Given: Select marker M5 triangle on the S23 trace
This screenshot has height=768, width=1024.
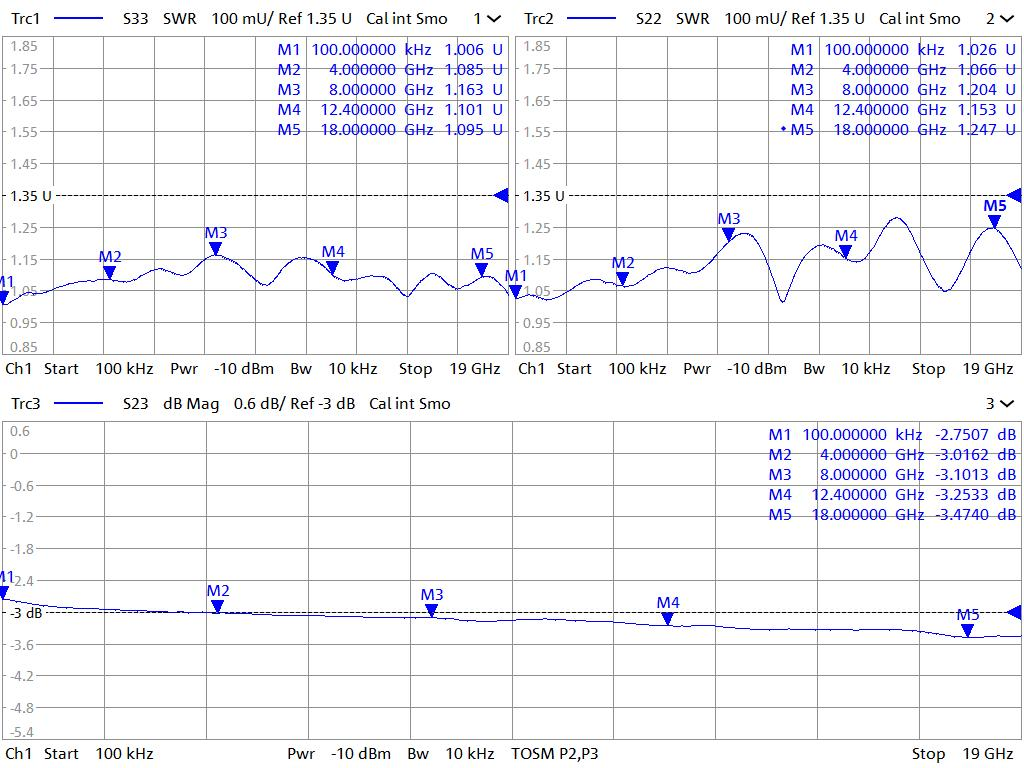Looking at the screenshot, I should pyautogui.click(x=967, y=630).
